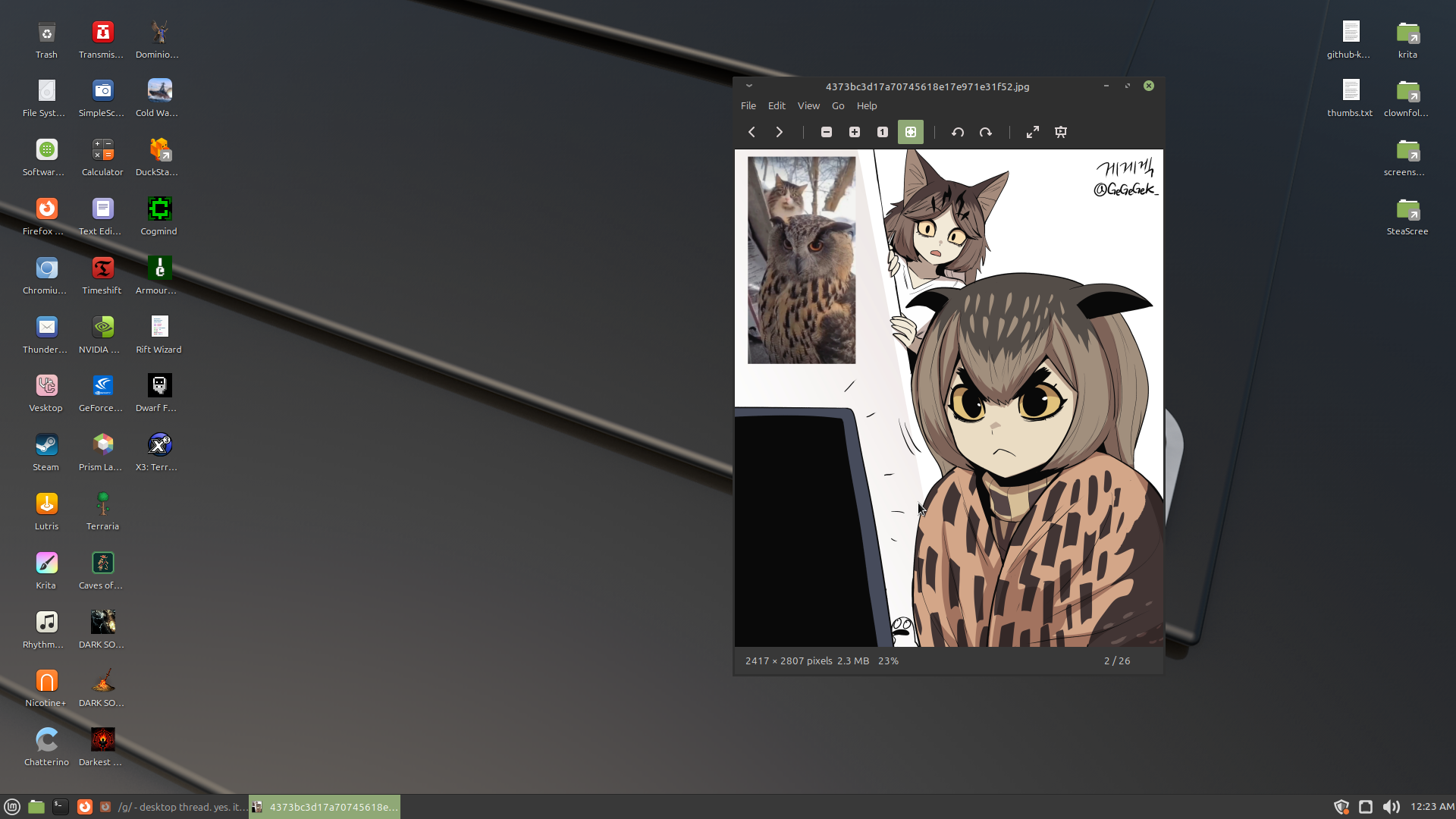Screen dimensions: 1456x819
Task: Open Krita application desktop icon
Action: tap(46, 571)
